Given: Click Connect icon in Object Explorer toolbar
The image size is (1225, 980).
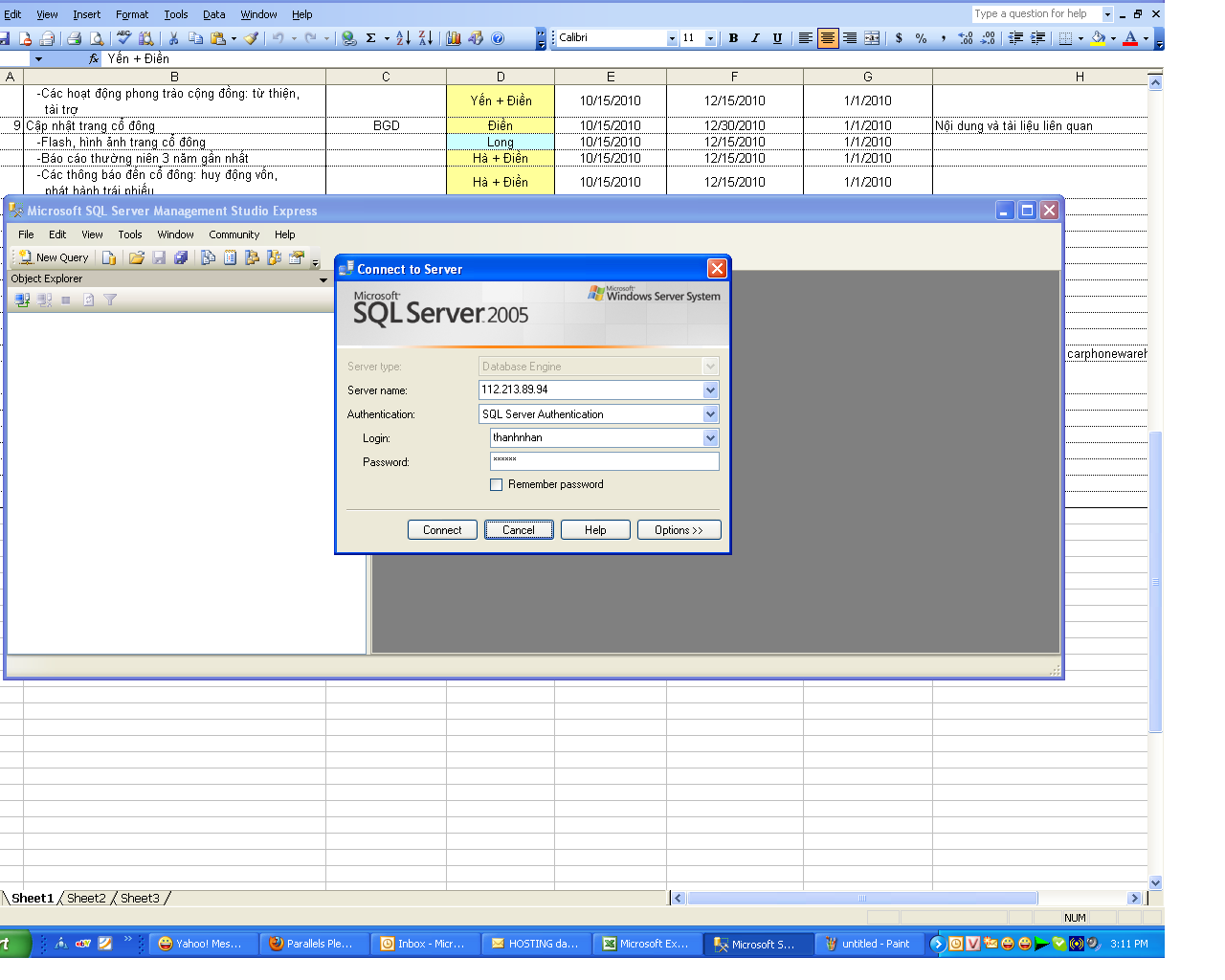Looking at the screenshot, I should pos(22,300).
